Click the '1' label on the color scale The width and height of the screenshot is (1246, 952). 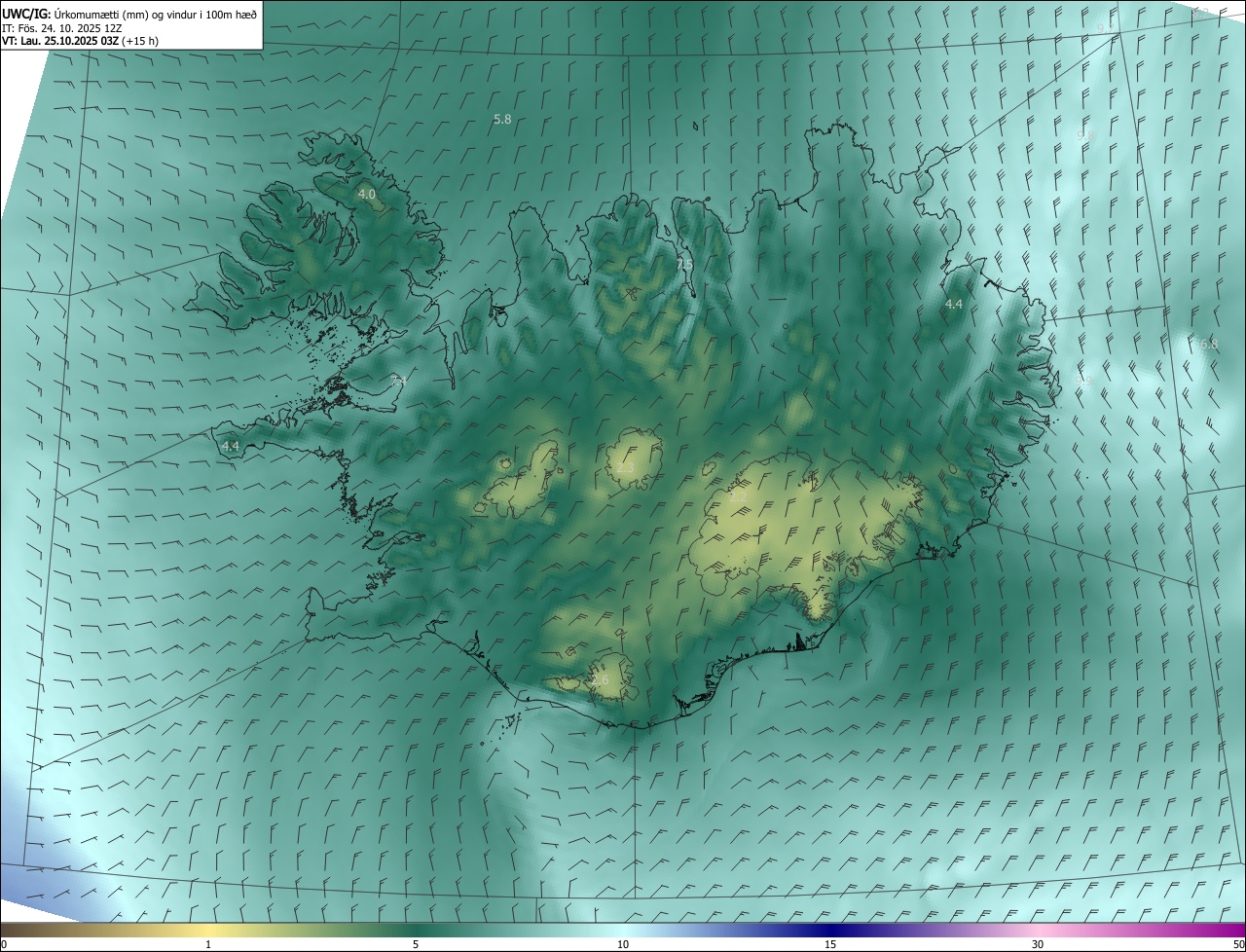pyautogui.click(x=208, y=944)
